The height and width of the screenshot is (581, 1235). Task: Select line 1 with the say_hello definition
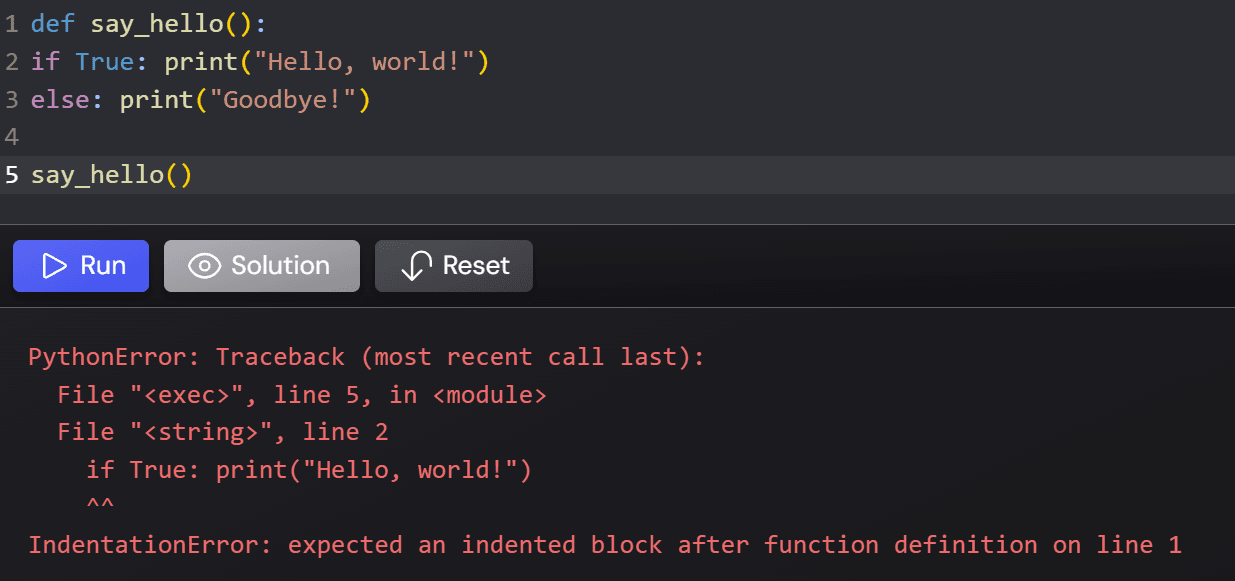[x=150, y=23]
